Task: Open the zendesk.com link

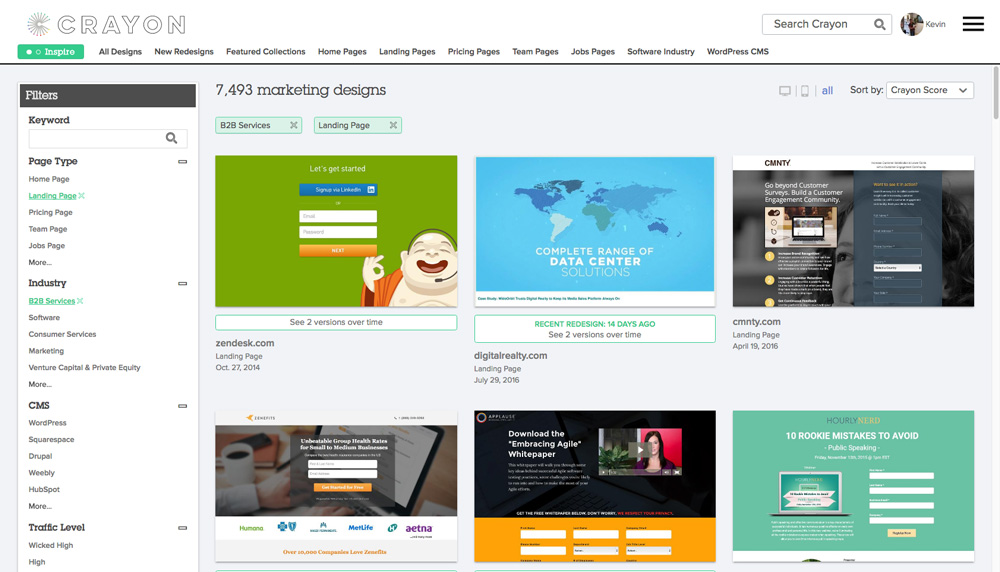Action: [245, 343]
